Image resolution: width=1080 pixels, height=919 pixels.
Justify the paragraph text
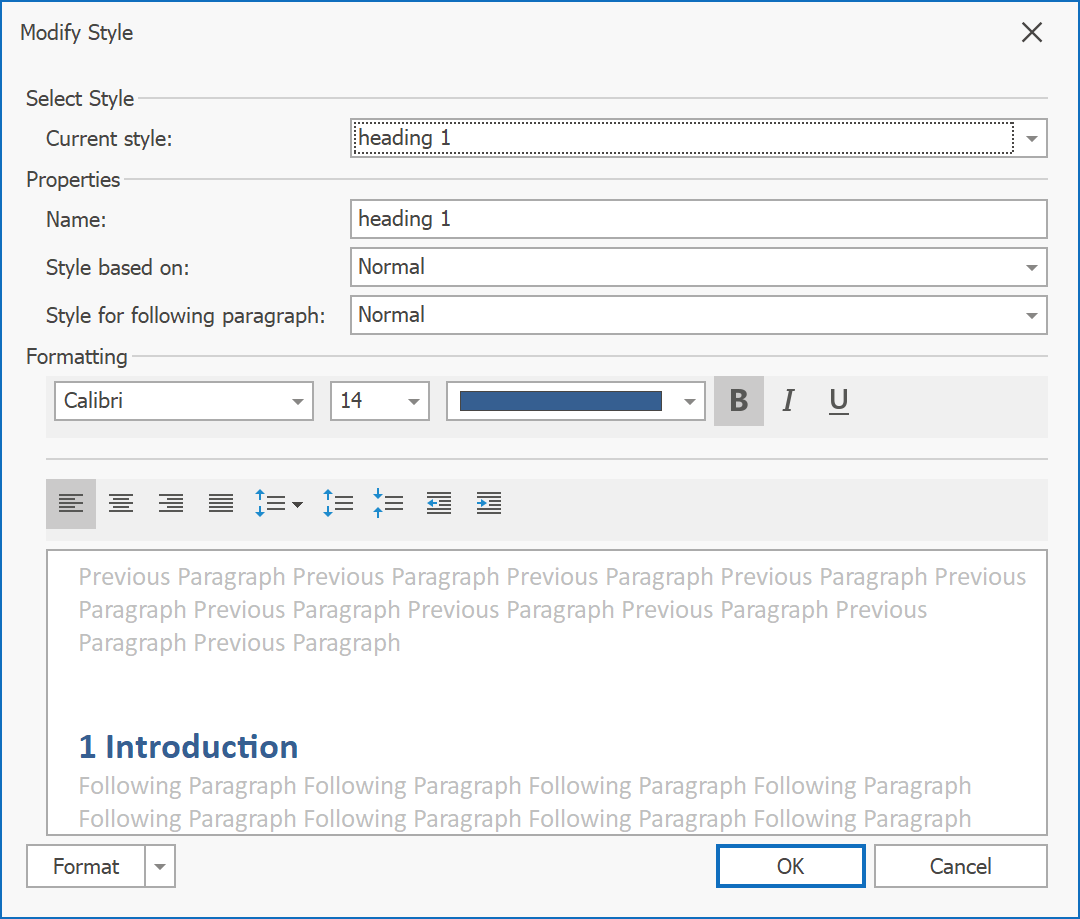point(221,503)
